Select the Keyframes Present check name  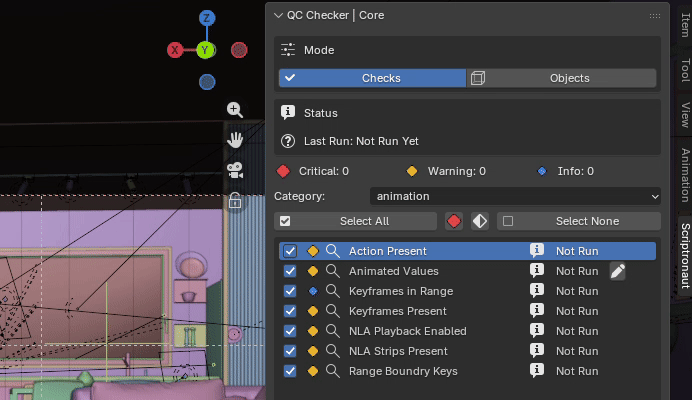pyautogui.click(x=398, y=311)
